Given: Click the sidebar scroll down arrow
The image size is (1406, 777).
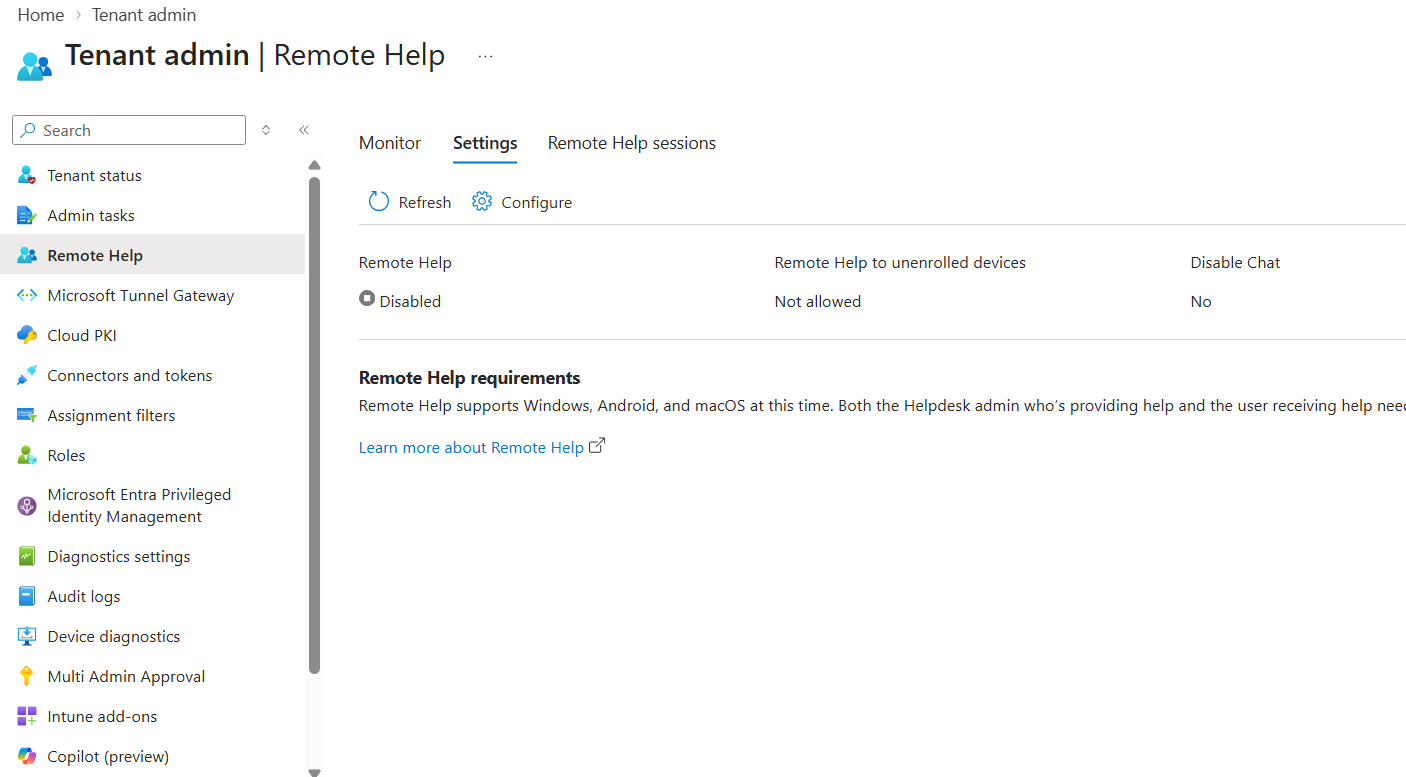Looking at the screenshot, I should pos(314,771).
